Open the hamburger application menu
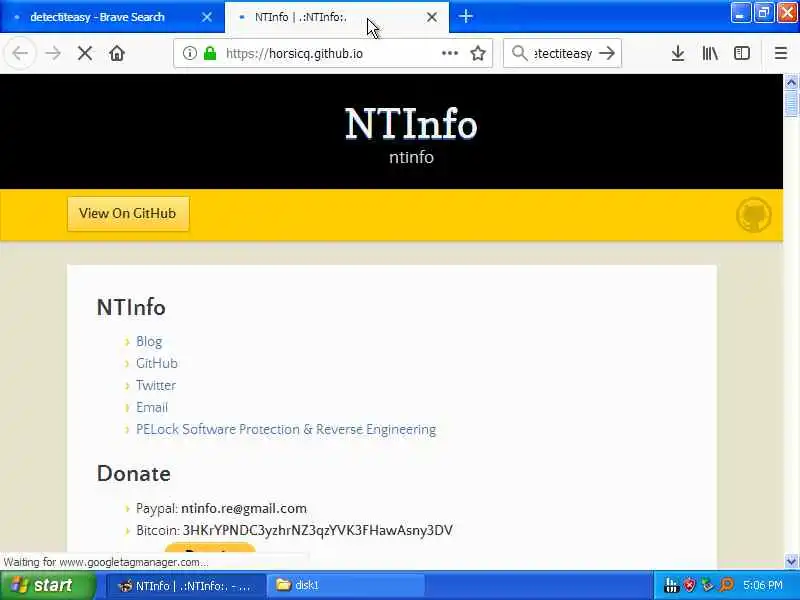 [x=781, y=53]
